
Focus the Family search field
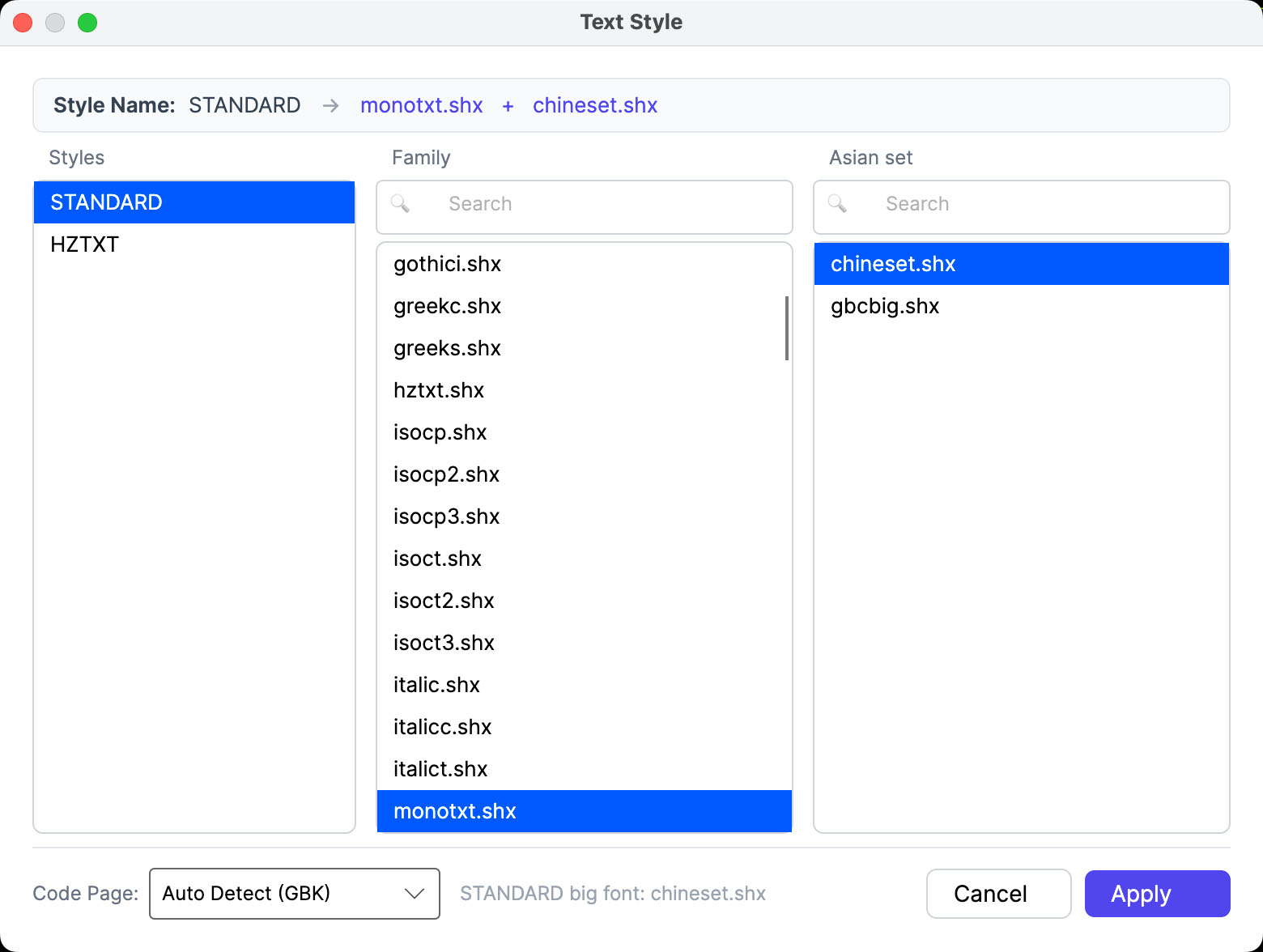click(x=585, y=207)
